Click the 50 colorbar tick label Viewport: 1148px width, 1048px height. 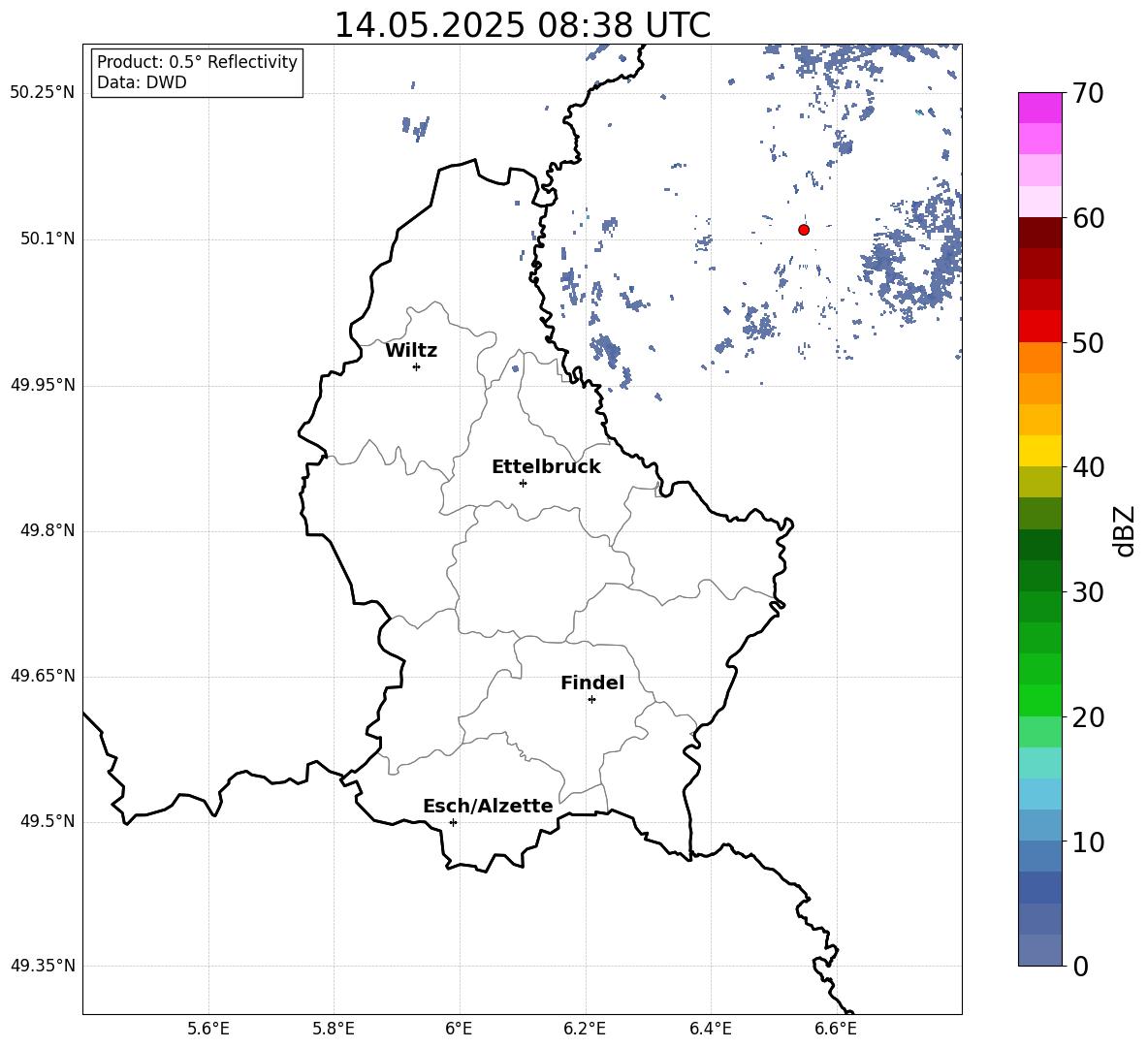(1088, 342)
